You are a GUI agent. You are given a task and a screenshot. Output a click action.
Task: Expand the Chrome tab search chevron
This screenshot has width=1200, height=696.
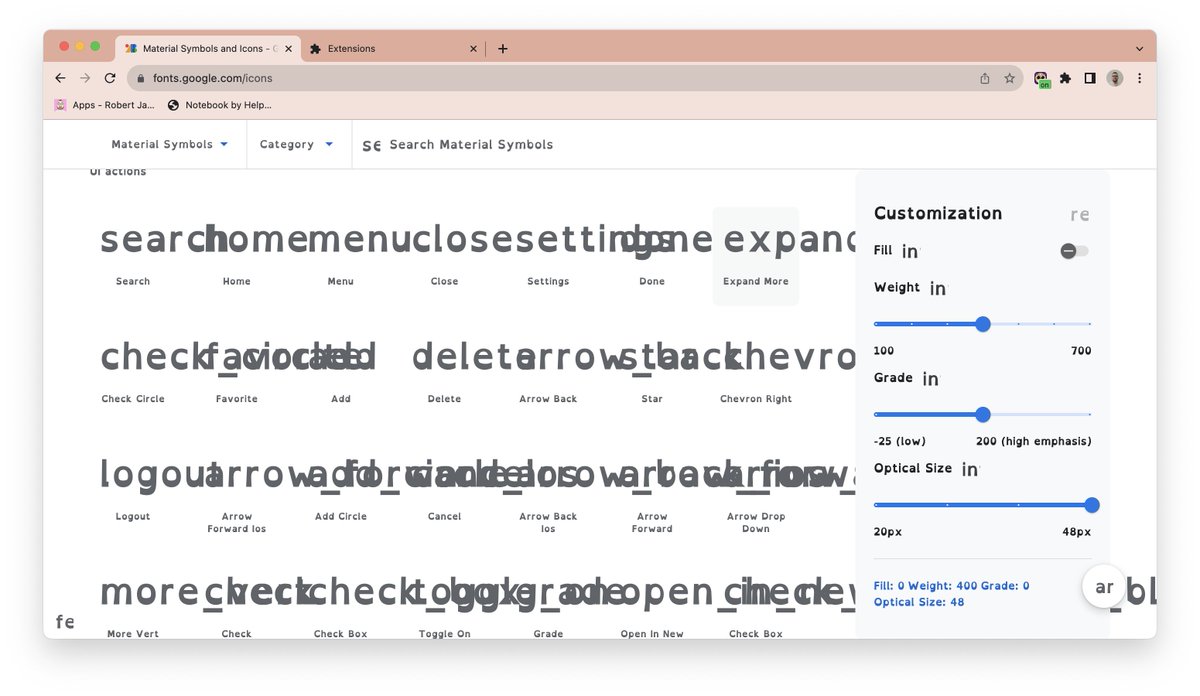(1139, 48)
